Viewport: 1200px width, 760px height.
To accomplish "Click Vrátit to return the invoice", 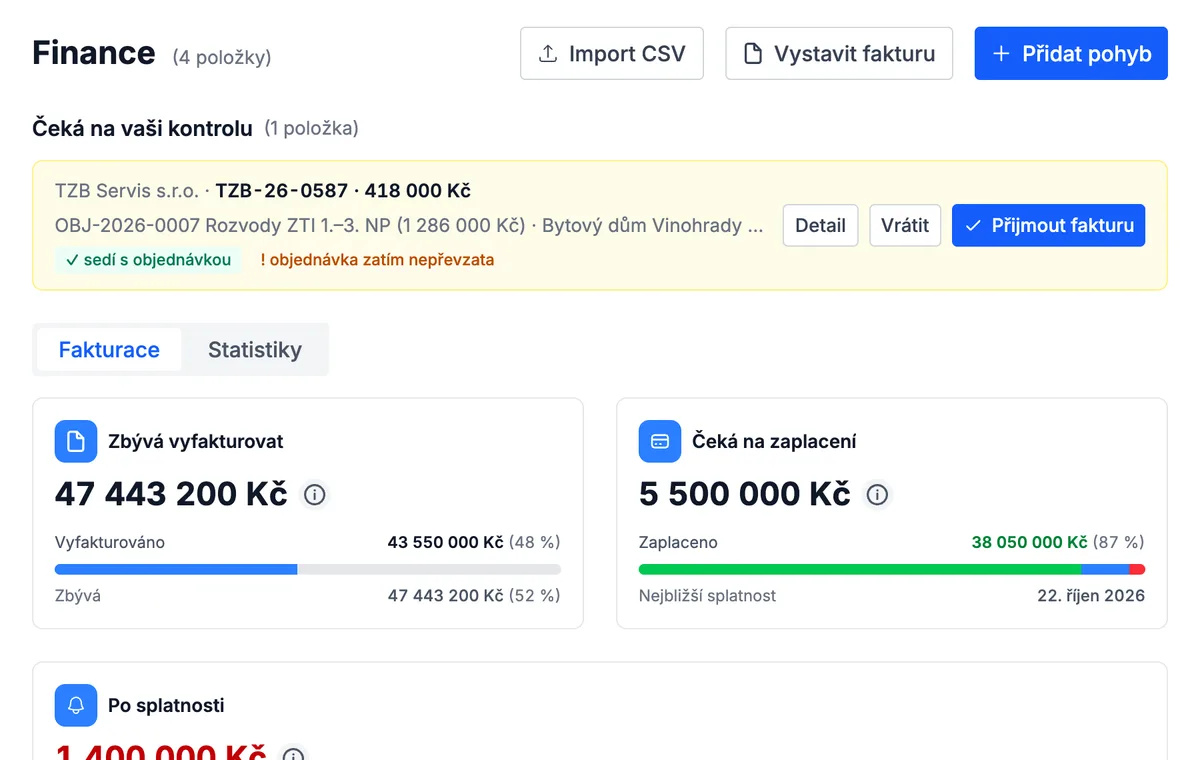I will pyautogui.click(x=905, y=225).
